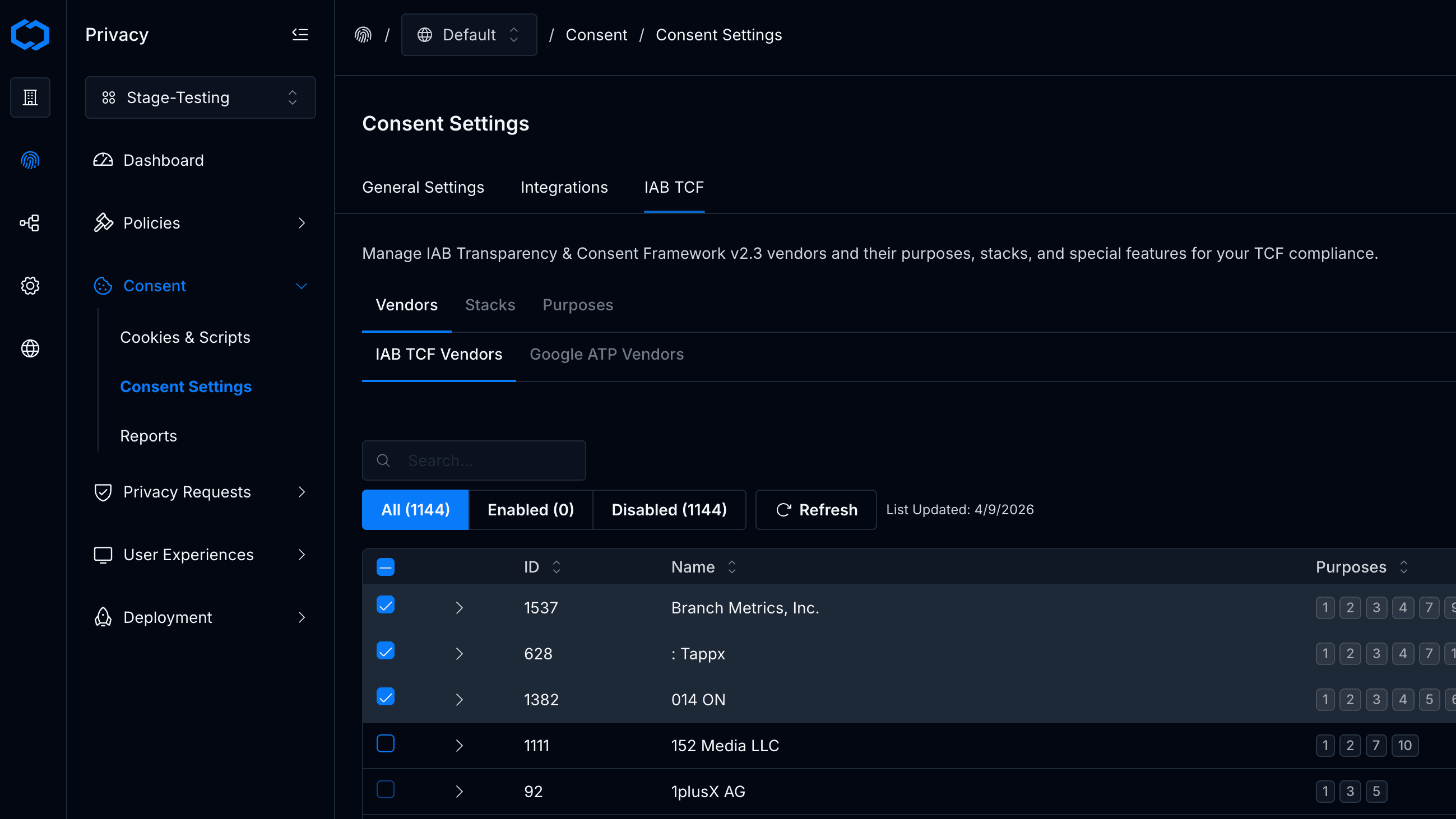This screenshot has height=819, width=1456.
Task: Uncheck the Branch Metrics, Inc. vendor checkbox
Action: pos(386,605)
